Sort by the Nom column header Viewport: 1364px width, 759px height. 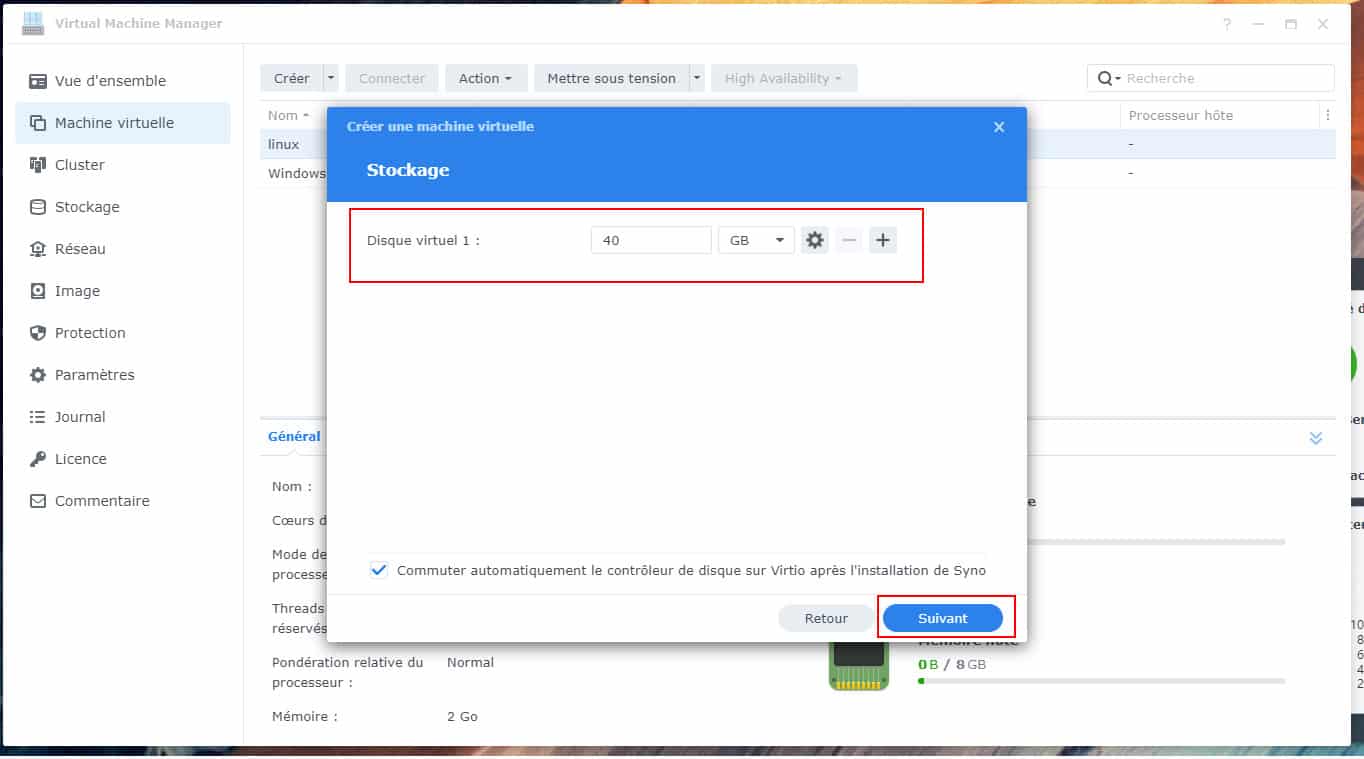(x=288, y=115)
